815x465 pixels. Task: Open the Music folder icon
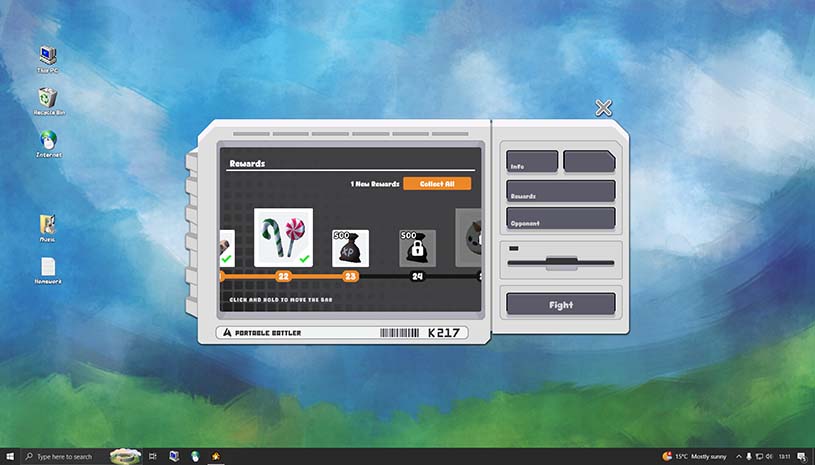pos(47,225)
